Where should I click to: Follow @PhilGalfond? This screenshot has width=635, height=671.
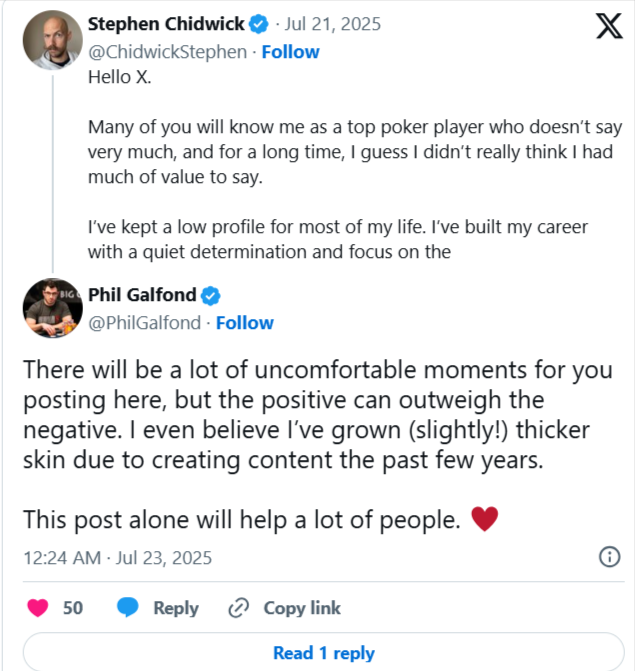pos(245,323)
